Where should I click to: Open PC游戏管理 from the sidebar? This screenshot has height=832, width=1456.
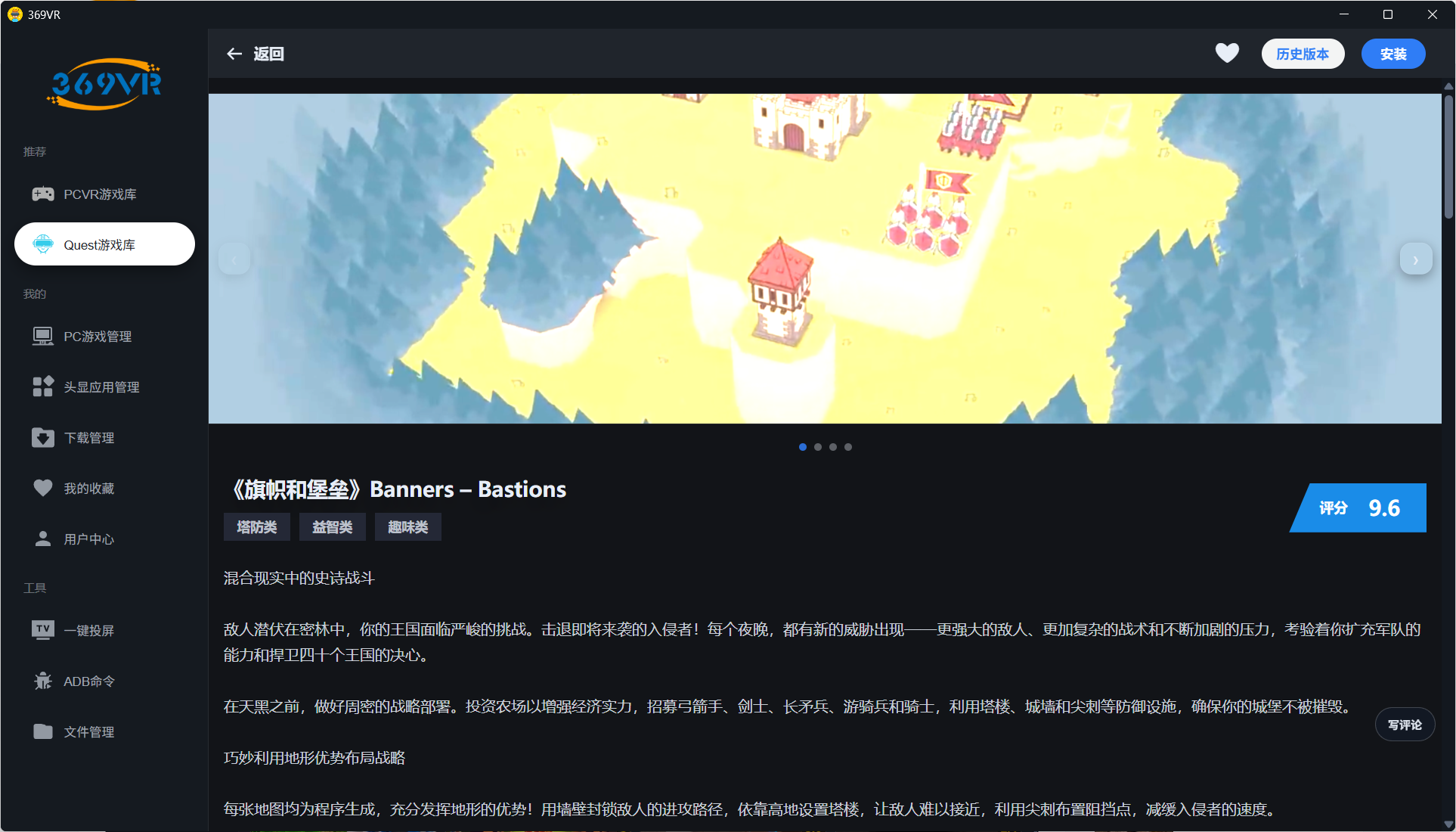[98, 336]
